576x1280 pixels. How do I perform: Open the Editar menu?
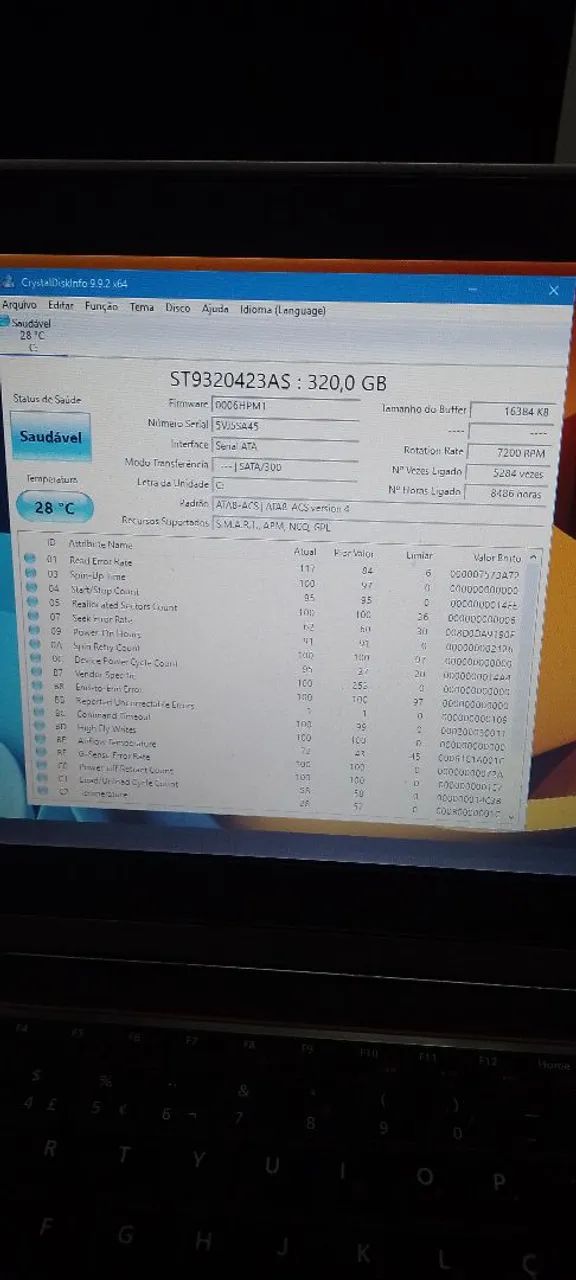(61, 306)
